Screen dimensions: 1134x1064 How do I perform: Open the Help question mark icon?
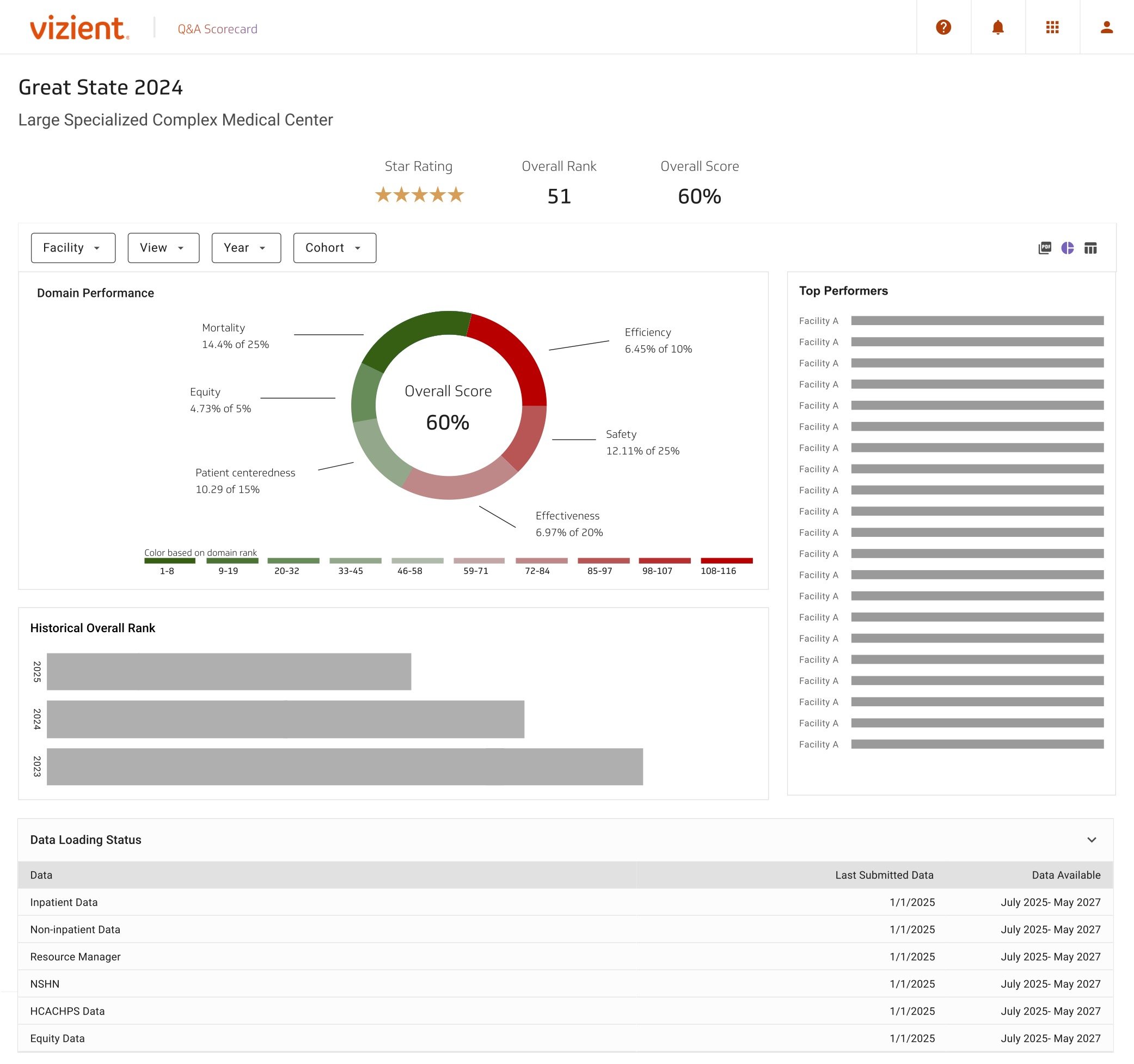point(943,27)
